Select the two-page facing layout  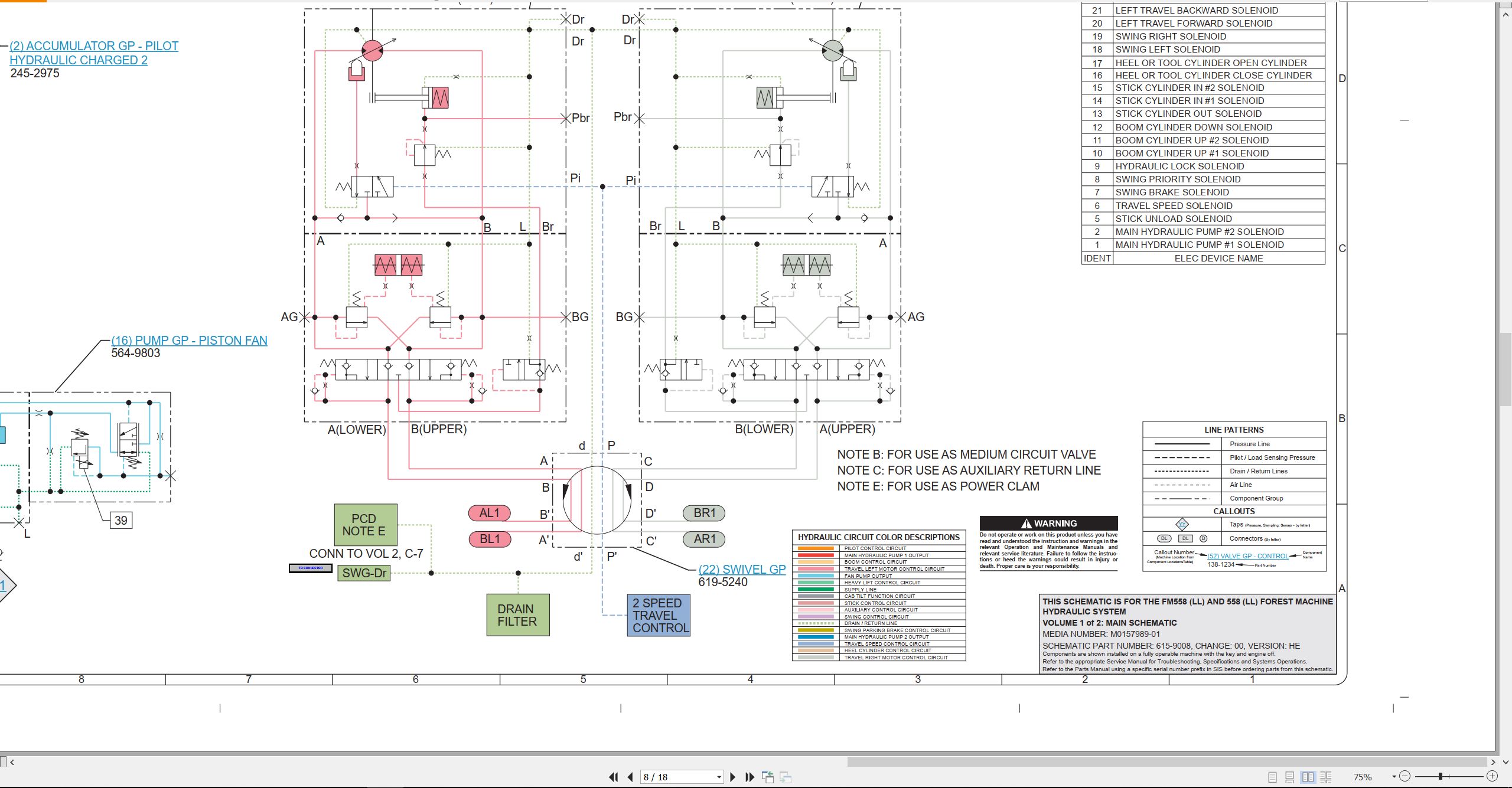coord(1308,777)
